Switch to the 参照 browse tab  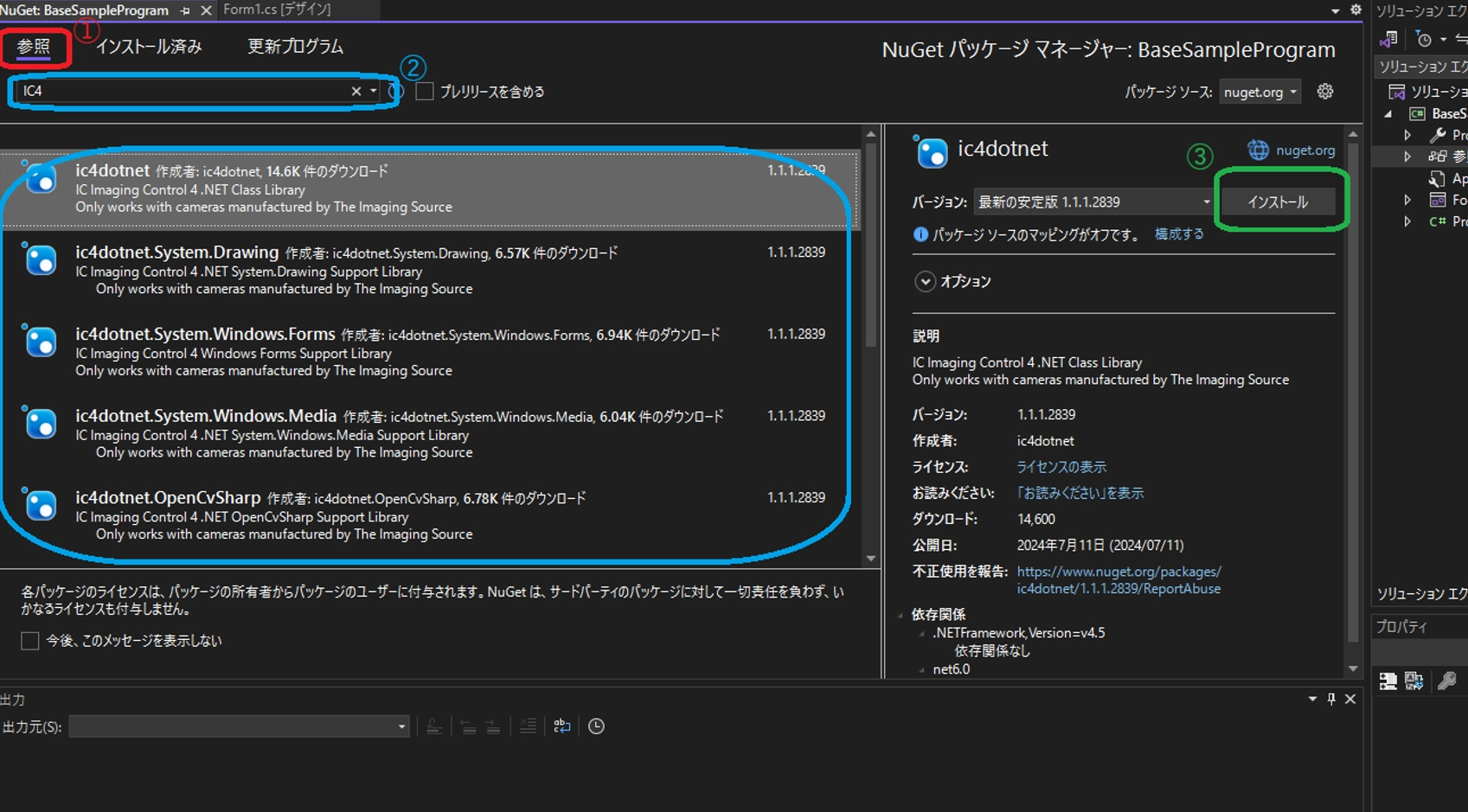tap(34, 47)
